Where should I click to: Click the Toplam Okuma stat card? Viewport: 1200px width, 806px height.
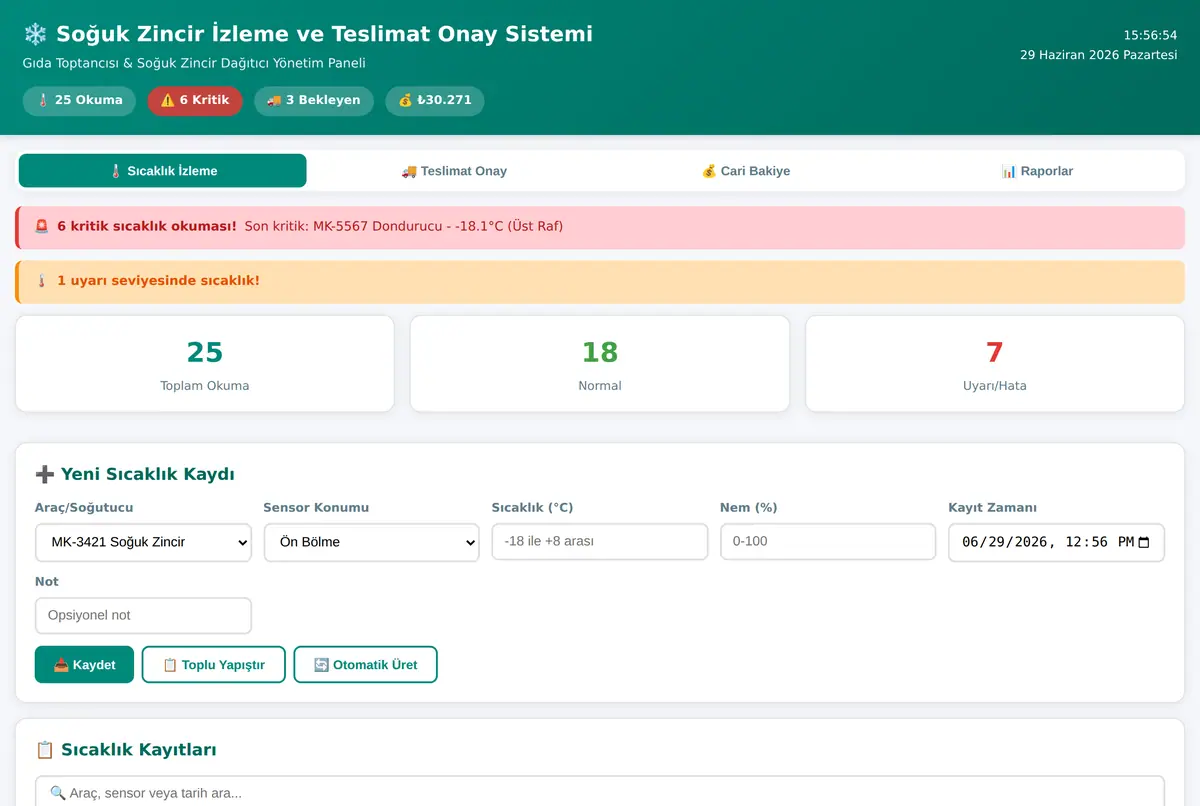205,364
